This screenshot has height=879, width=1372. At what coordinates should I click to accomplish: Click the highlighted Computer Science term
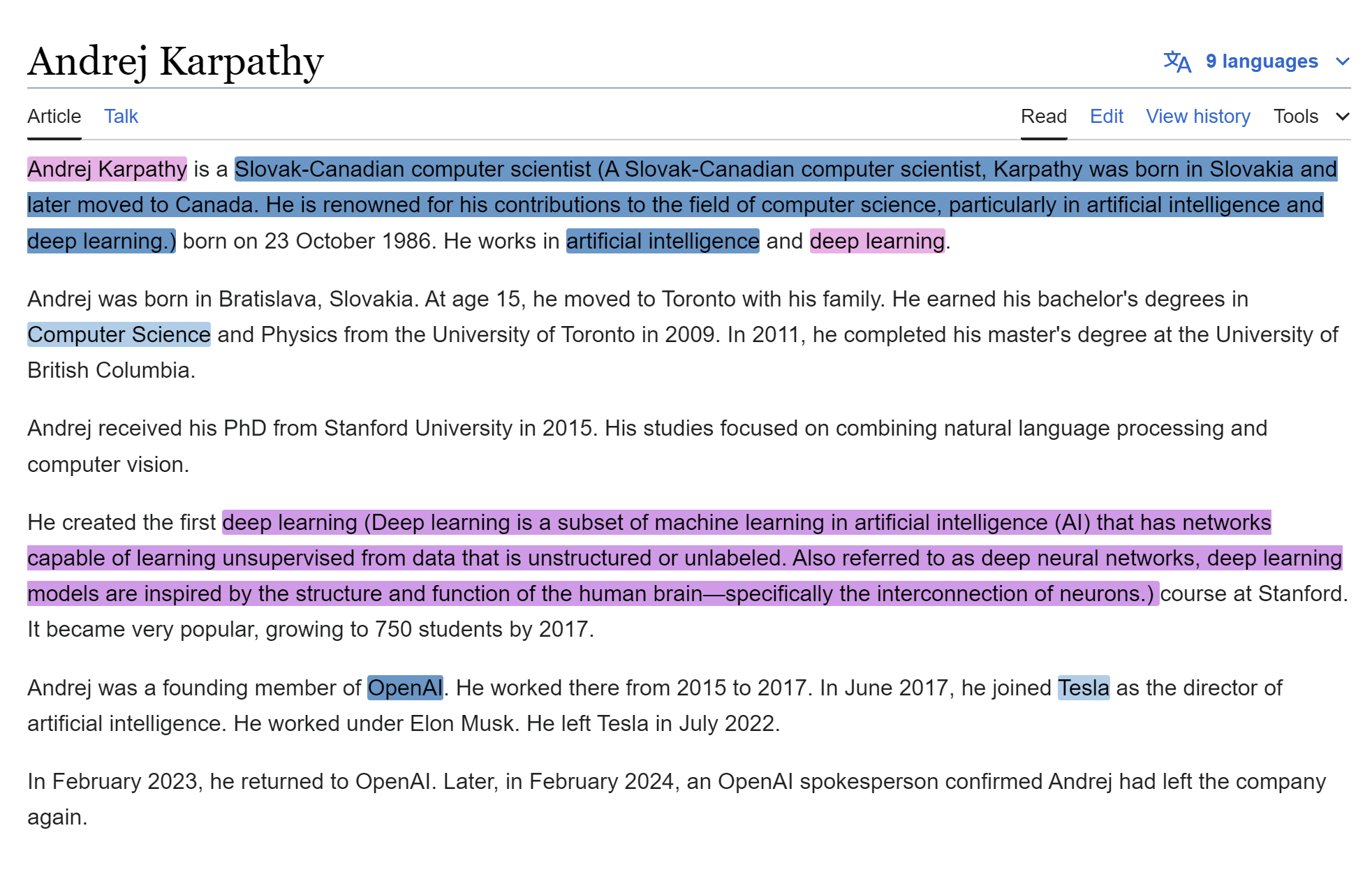pos(119,334)
